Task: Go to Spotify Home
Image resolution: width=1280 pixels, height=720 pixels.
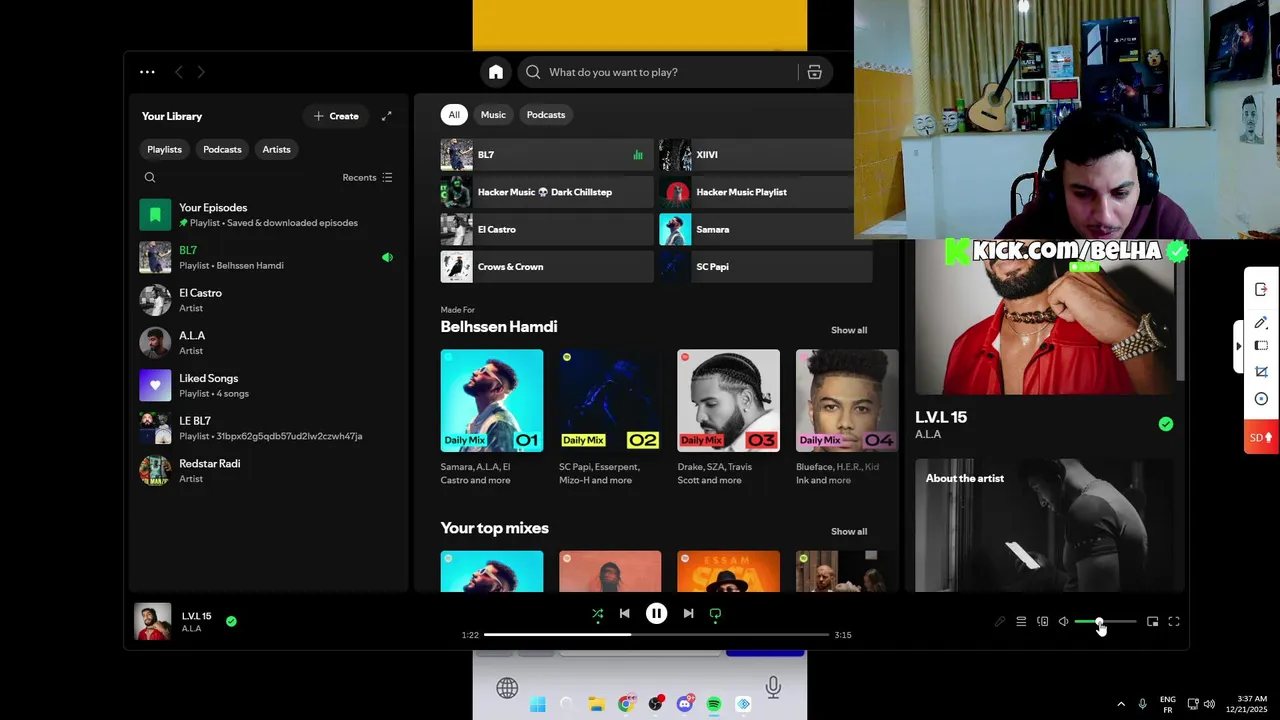Action: [496, 72]
